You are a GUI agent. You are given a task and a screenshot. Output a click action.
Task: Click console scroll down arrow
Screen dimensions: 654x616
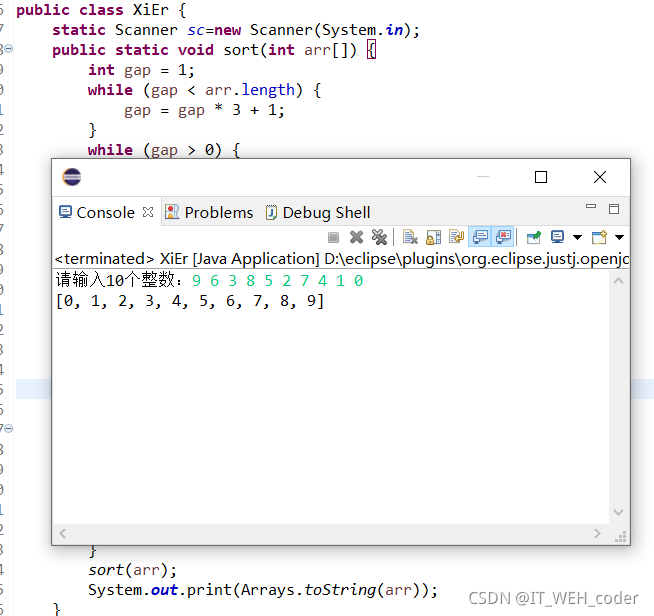coord(619,512)
